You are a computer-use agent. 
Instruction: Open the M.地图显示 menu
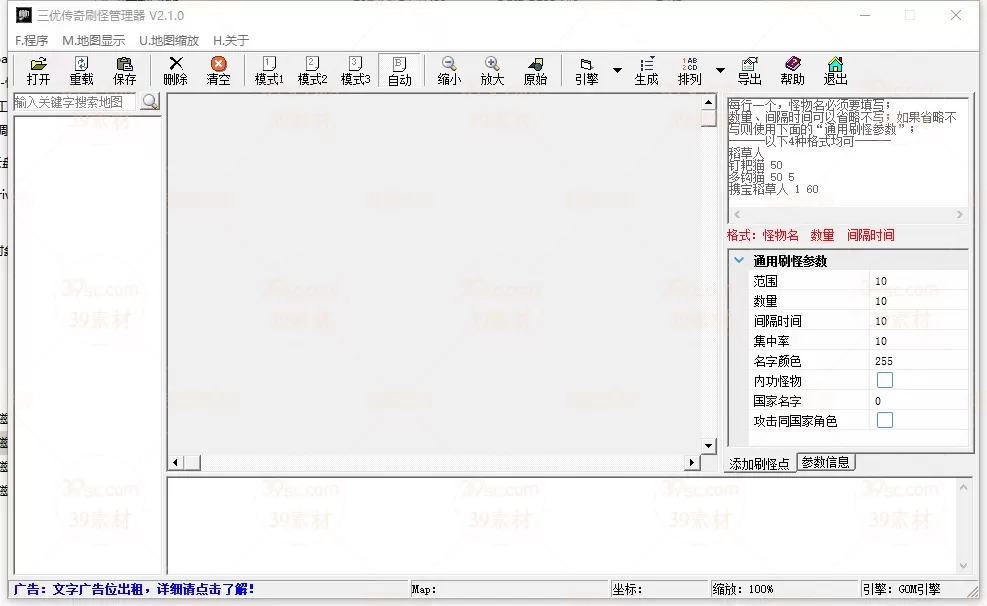[94, 41]
